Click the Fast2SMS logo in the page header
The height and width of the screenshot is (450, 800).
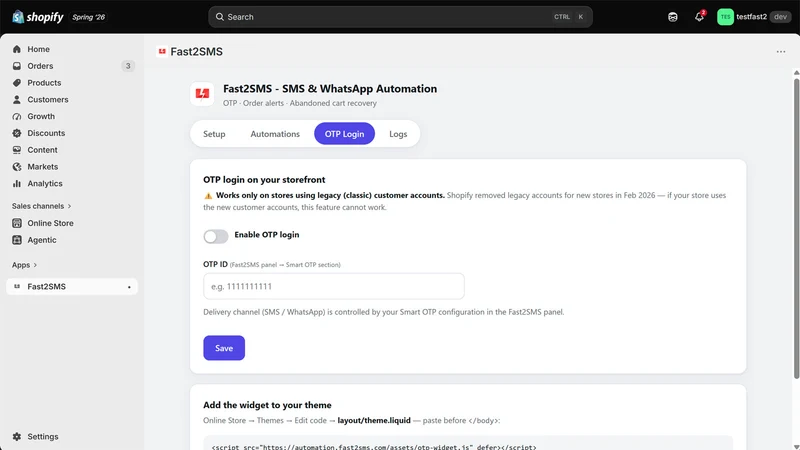(x=162, y=51)
